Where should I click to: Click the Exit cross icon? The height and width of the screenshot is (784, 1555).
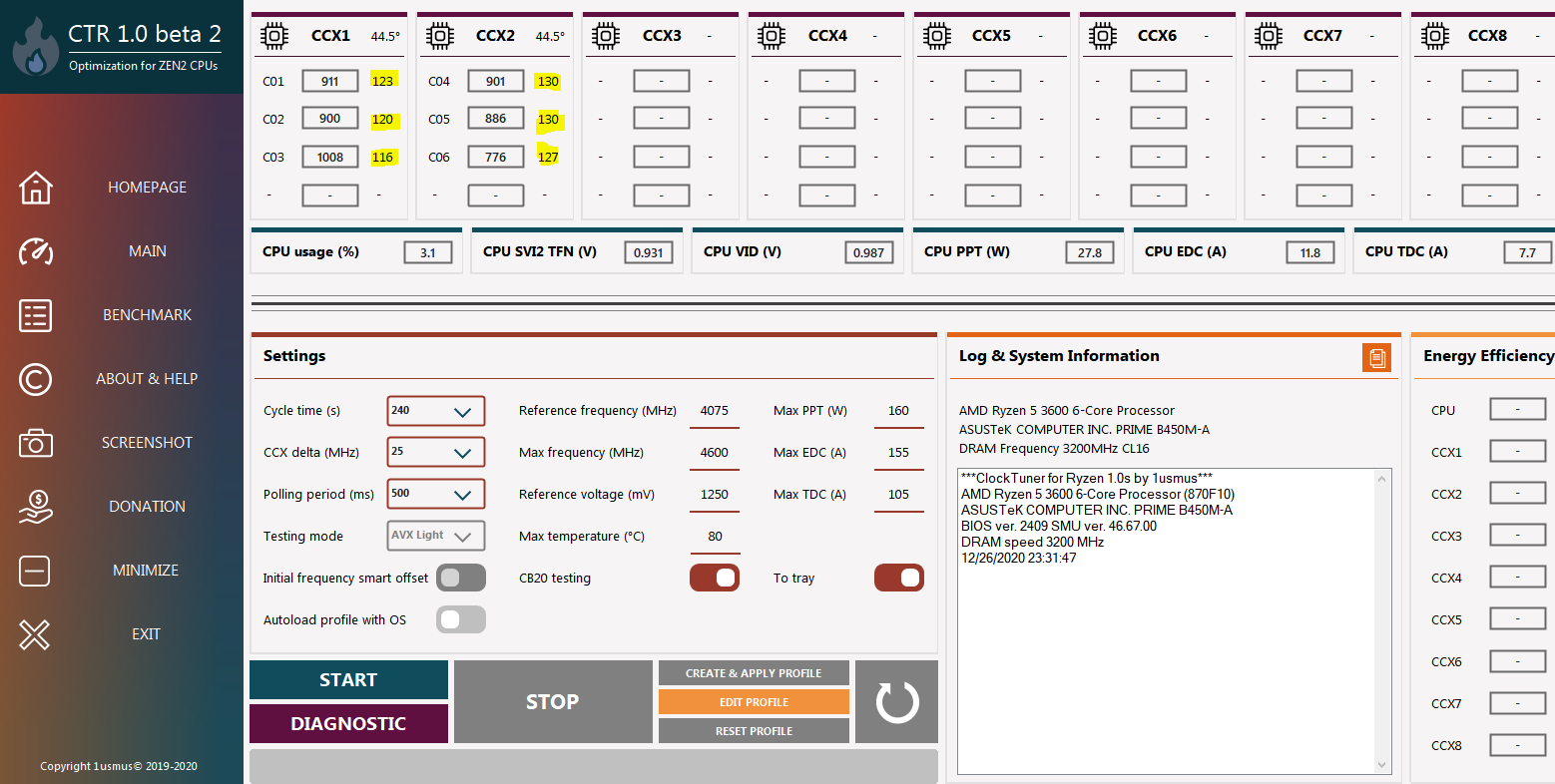tap(35, 634)
